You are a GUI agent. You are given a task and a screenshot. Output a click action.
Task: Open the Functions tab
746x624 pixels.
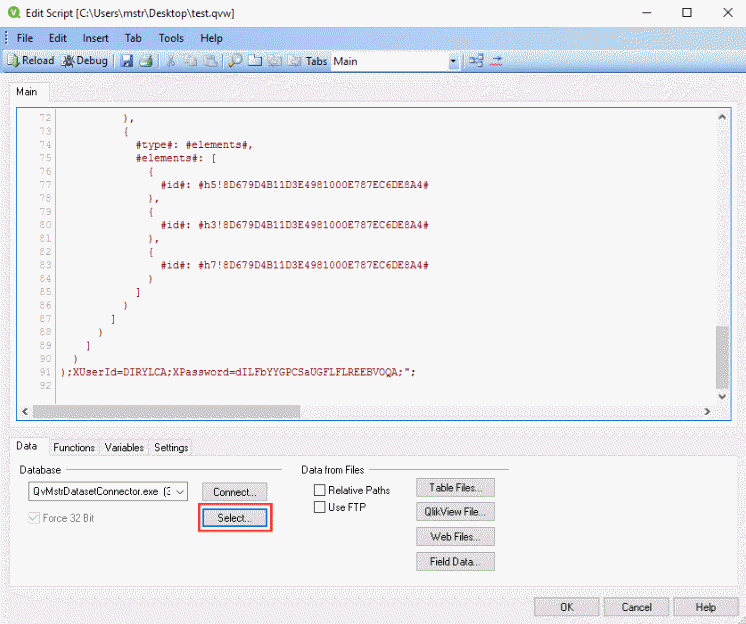pyautogui.click(x=74, y=447)
